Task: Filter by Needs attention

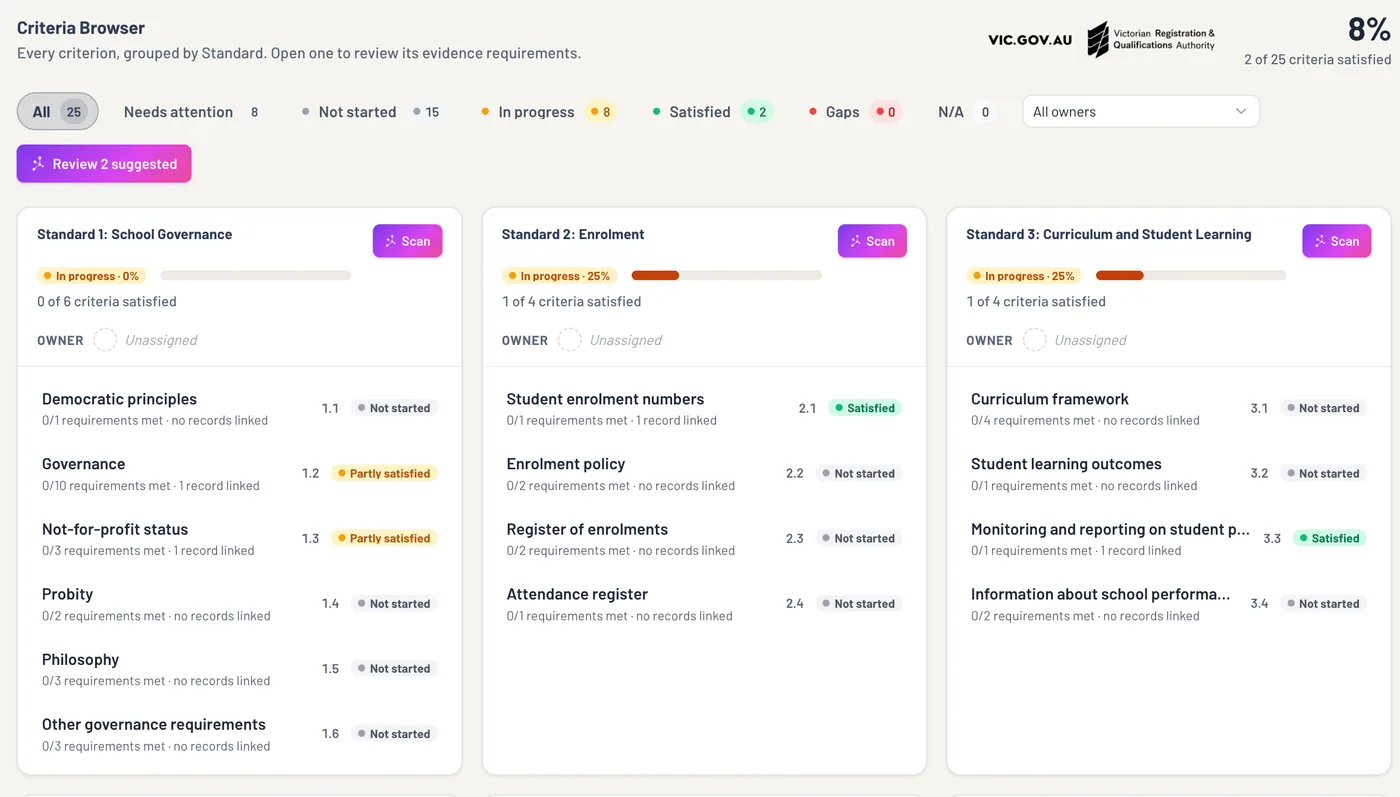Action: click(x=195, y=112)
